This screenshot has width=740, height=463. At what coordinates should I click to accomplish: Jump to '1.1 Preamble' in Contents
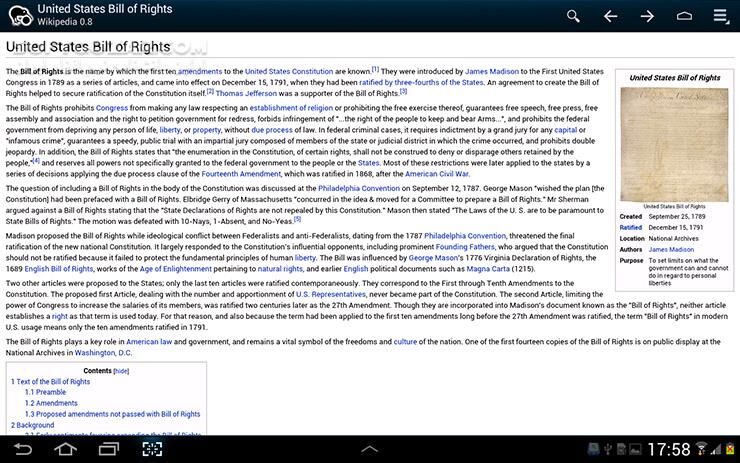coord(46,393)
